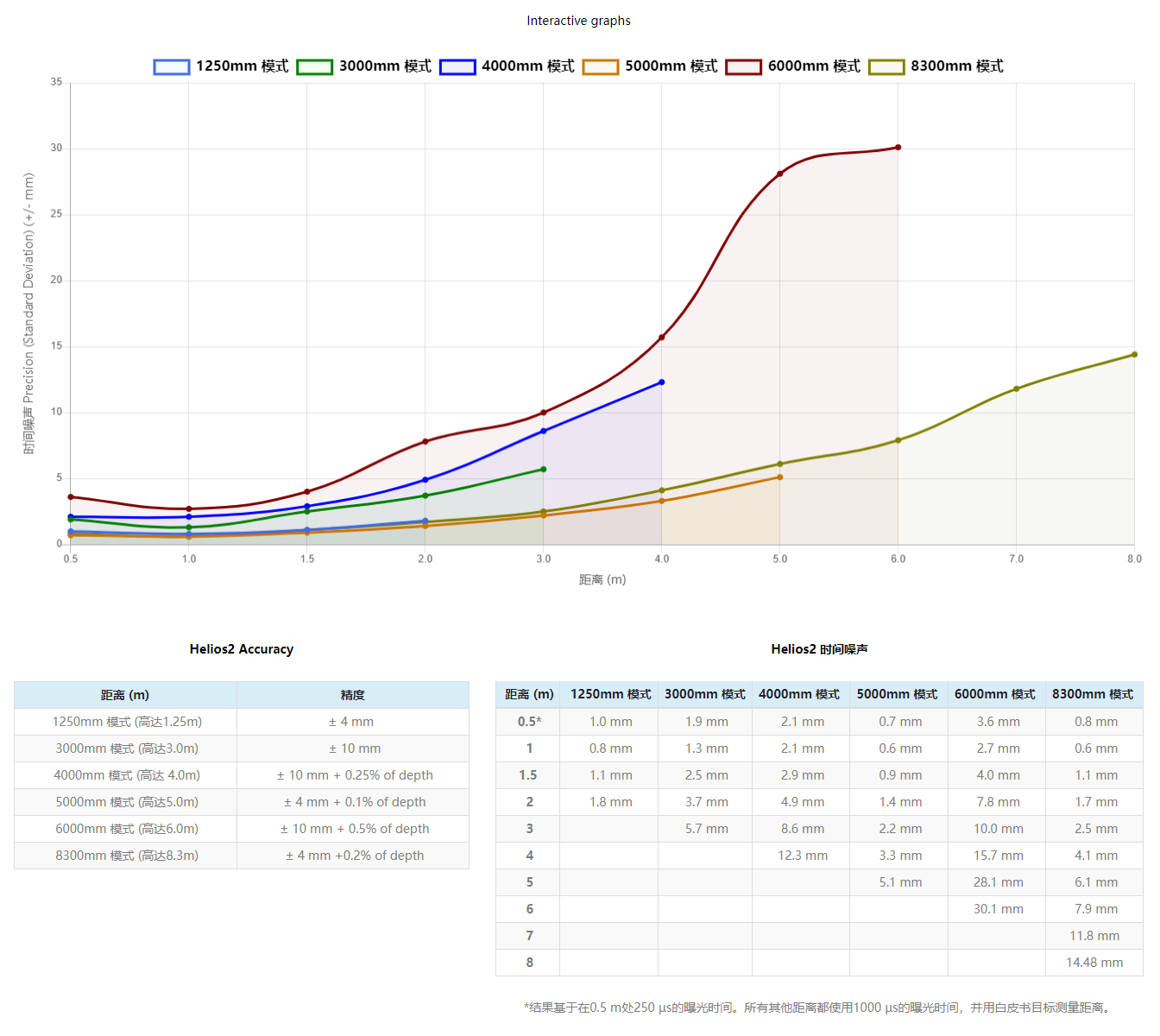Click the blue 4000mm 模式 legend swatch
Screen dimensions: 1160x1036
click(x=457, y=67)
